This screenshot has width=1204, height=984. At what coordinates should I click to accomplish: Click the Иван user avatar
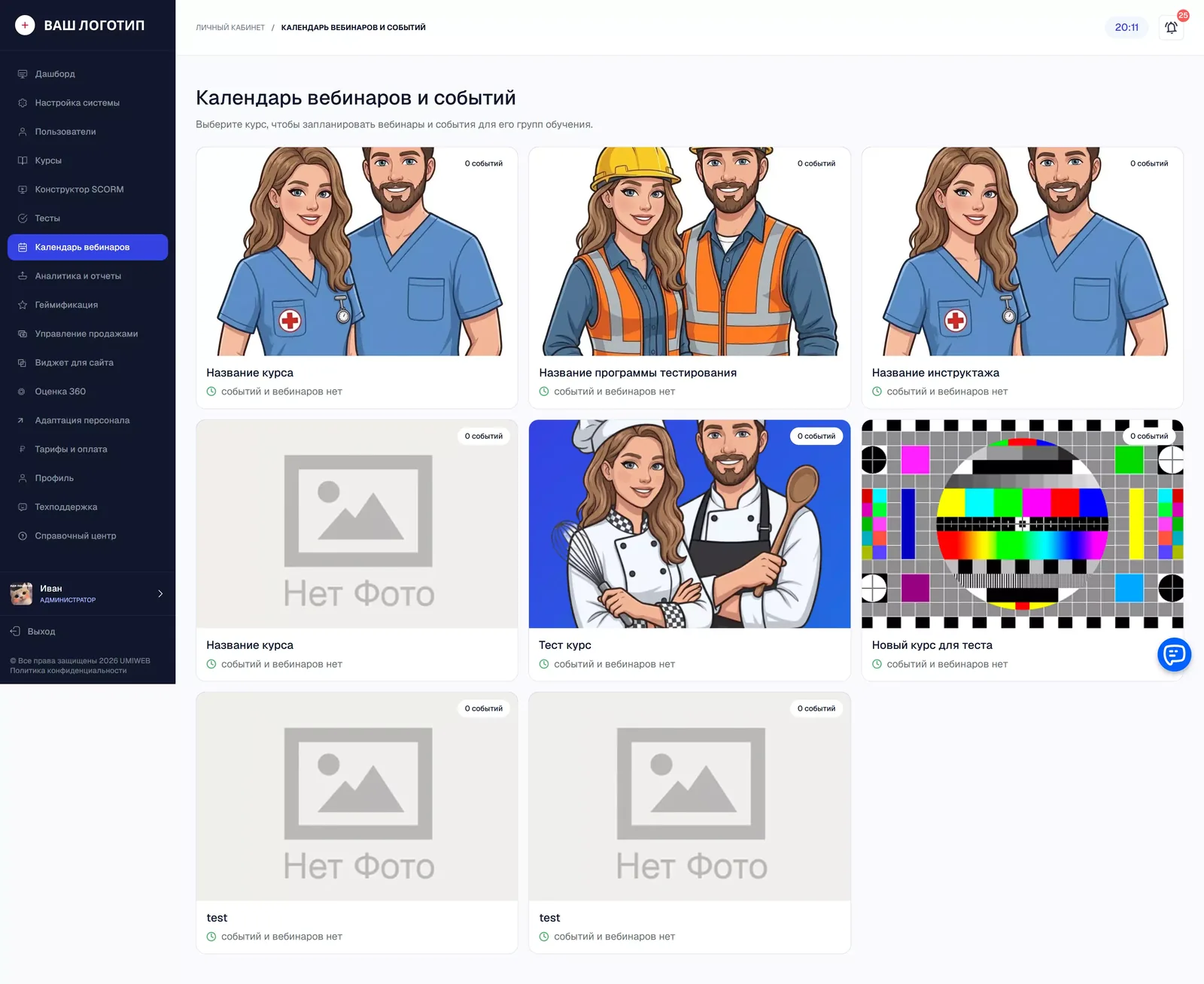(21, 593)
